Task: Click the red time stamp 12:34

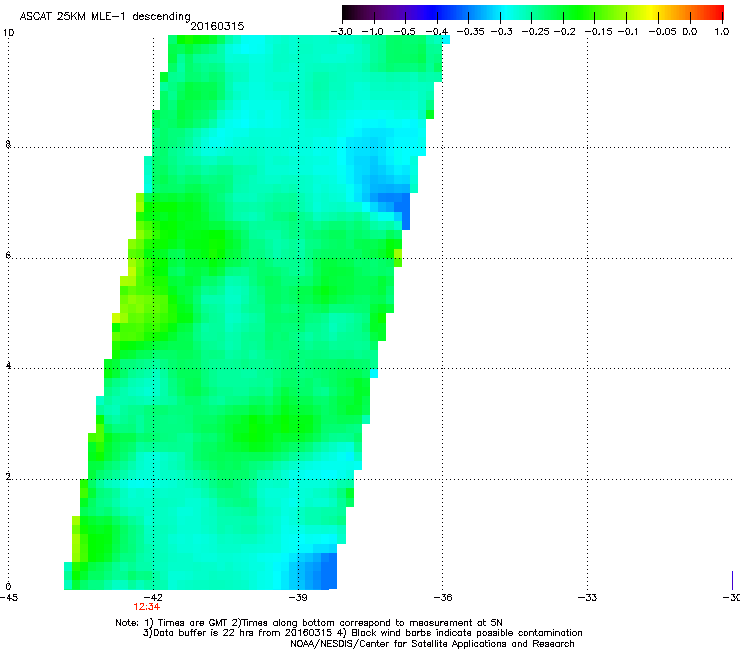Action: click(146, 607)
